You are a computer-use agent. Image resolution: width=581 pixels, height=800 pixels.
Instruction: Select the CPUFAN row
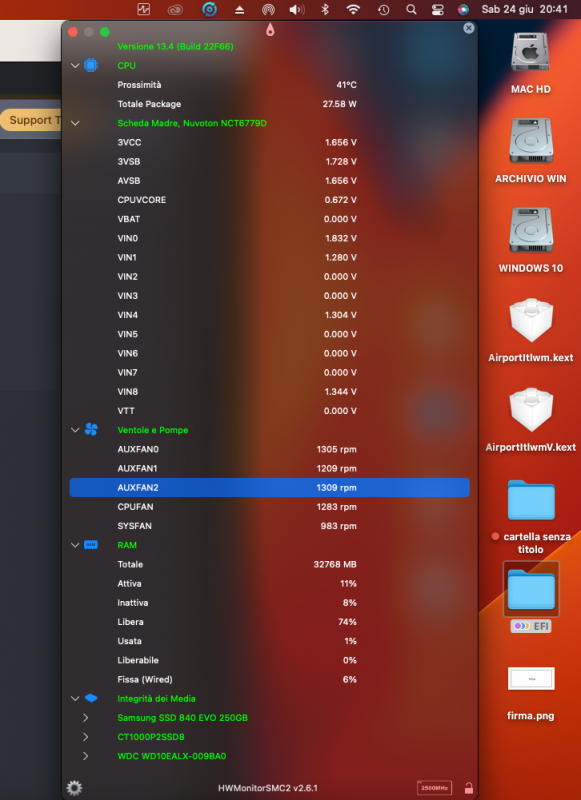pyautogui.click(x=269, y=507)
